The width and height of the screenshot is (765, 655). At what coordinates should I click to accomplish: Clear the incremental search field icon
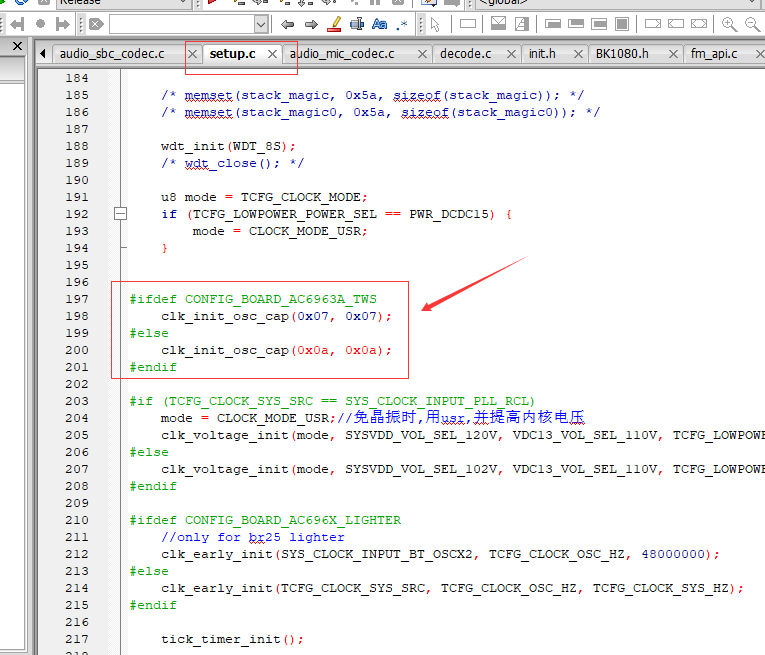click(x=96, y=24)
